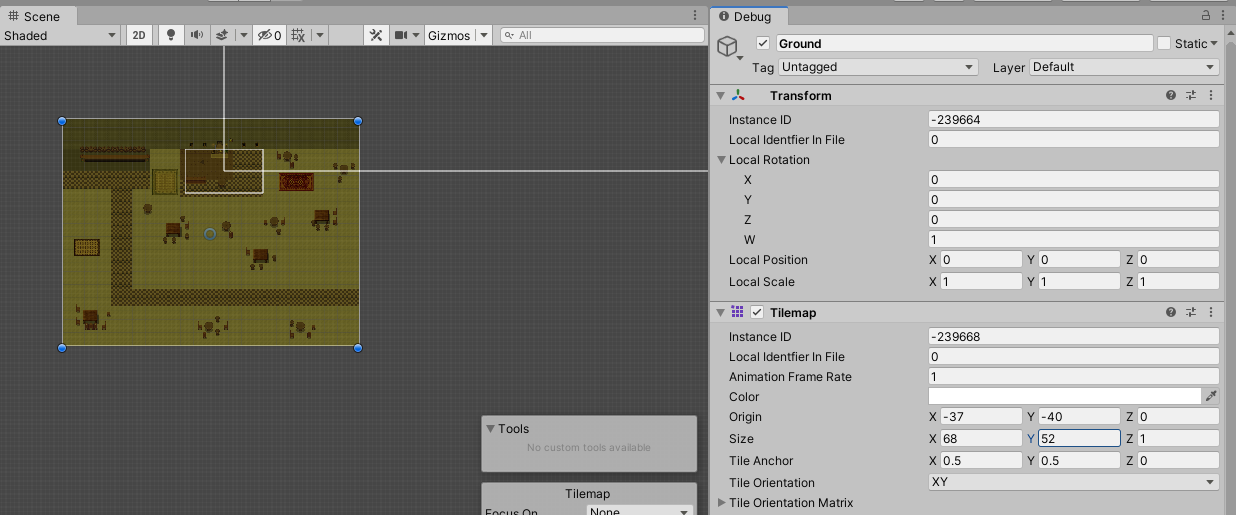Click the Tilemap Color swatch field
This screenshot has height=515, width=1236.
pos(1064,397)
